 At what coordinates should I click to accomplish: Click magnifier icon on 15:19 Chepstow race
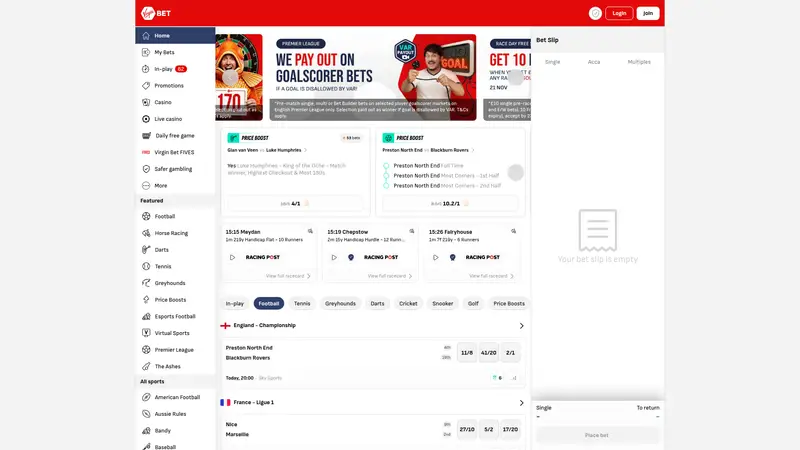(x=412, y=232)
